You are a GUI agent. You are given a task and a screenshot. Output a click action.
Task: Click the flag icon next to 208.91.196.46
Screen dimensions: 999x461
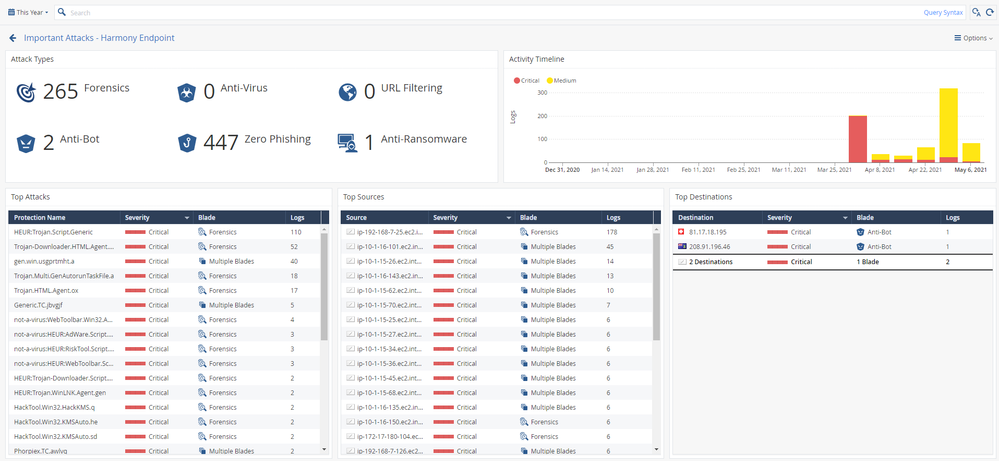(682, 246)
